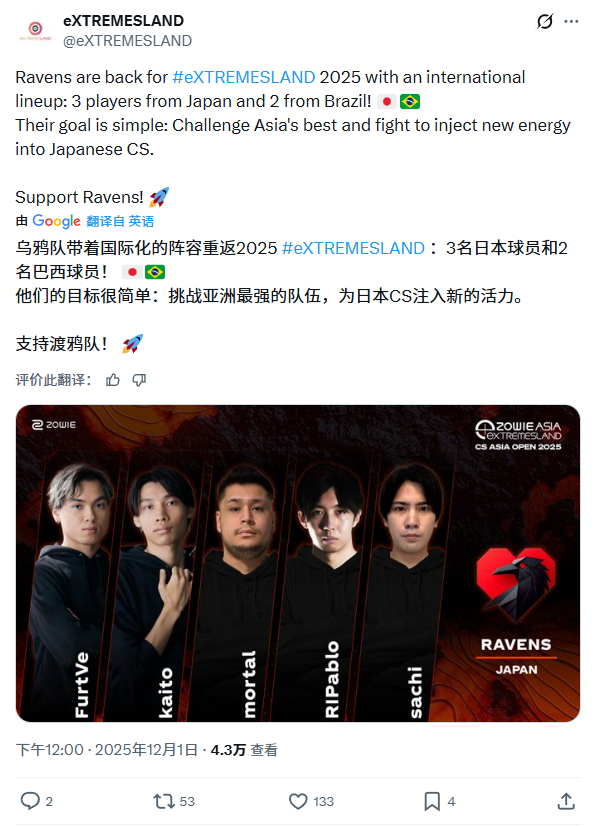Screen dimensions: 597x826
Task: Open the @eXTREMESLAND handle link
Action: click(x=128, y=41)
